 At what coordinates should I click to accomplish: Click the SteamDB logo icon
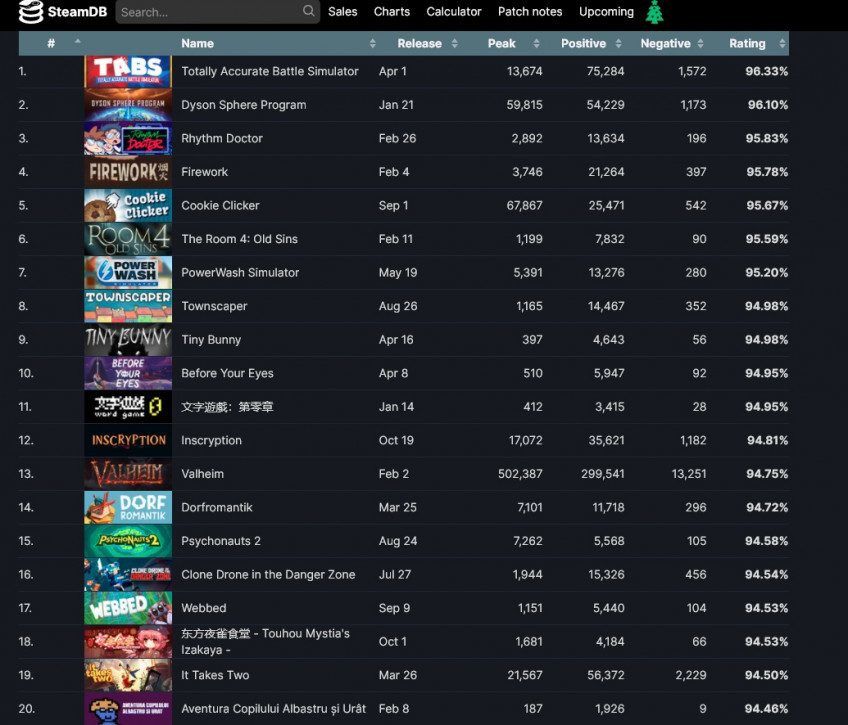[x=31, y=12]
